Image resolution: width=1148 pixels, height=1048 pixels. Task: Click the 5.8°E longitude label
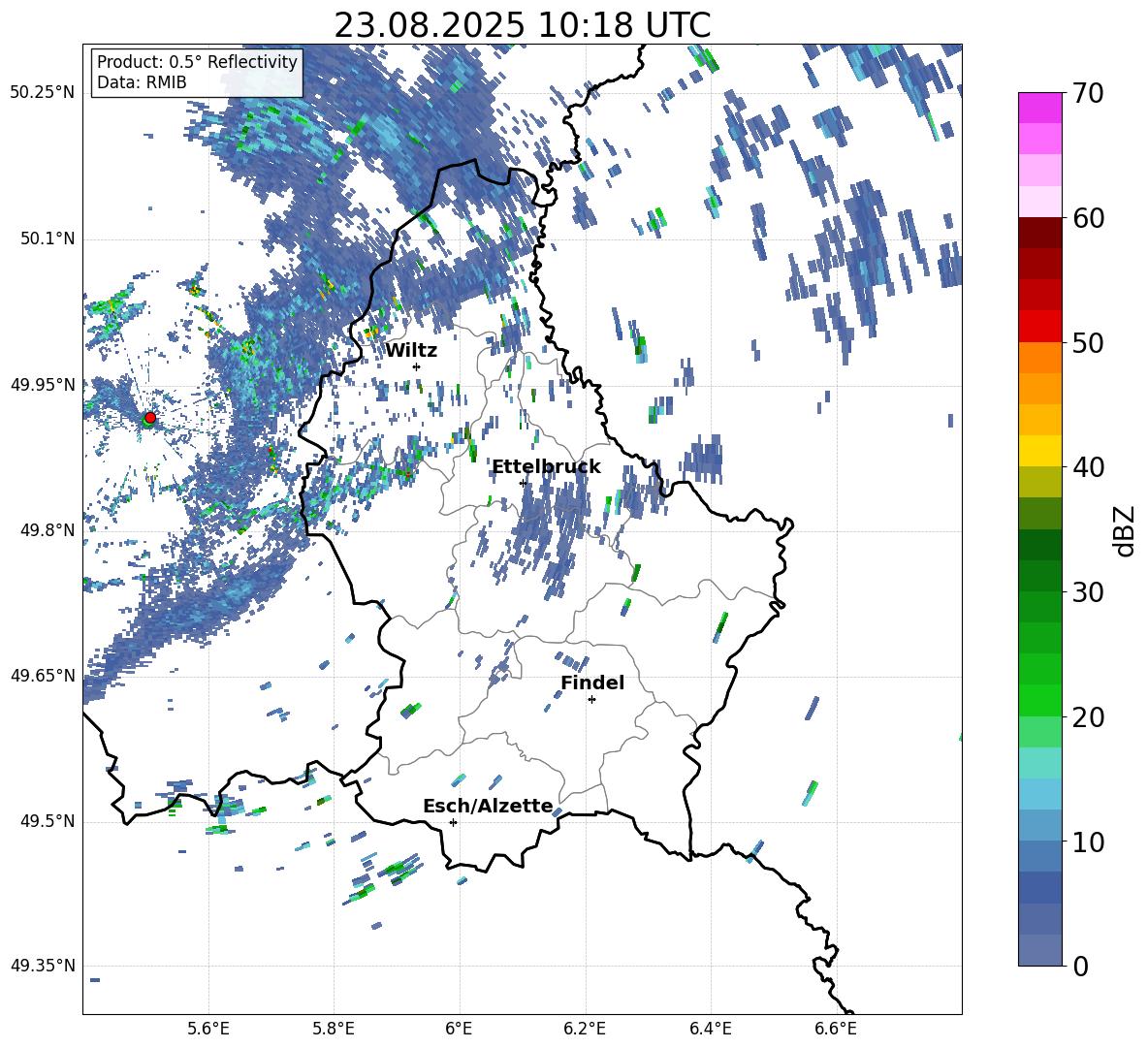click(334, 1029)
